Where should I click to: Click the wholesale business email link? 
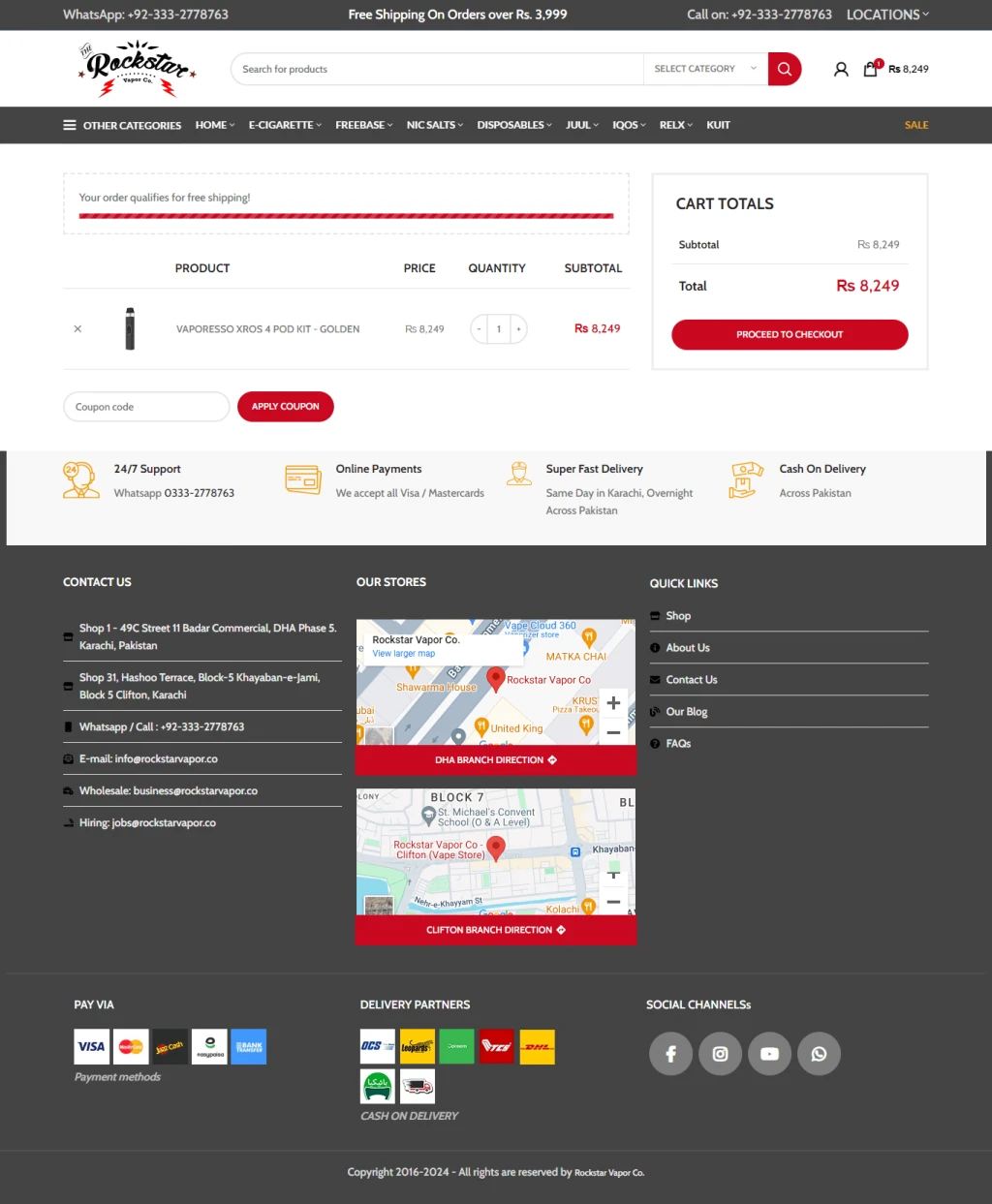(169, 791)
